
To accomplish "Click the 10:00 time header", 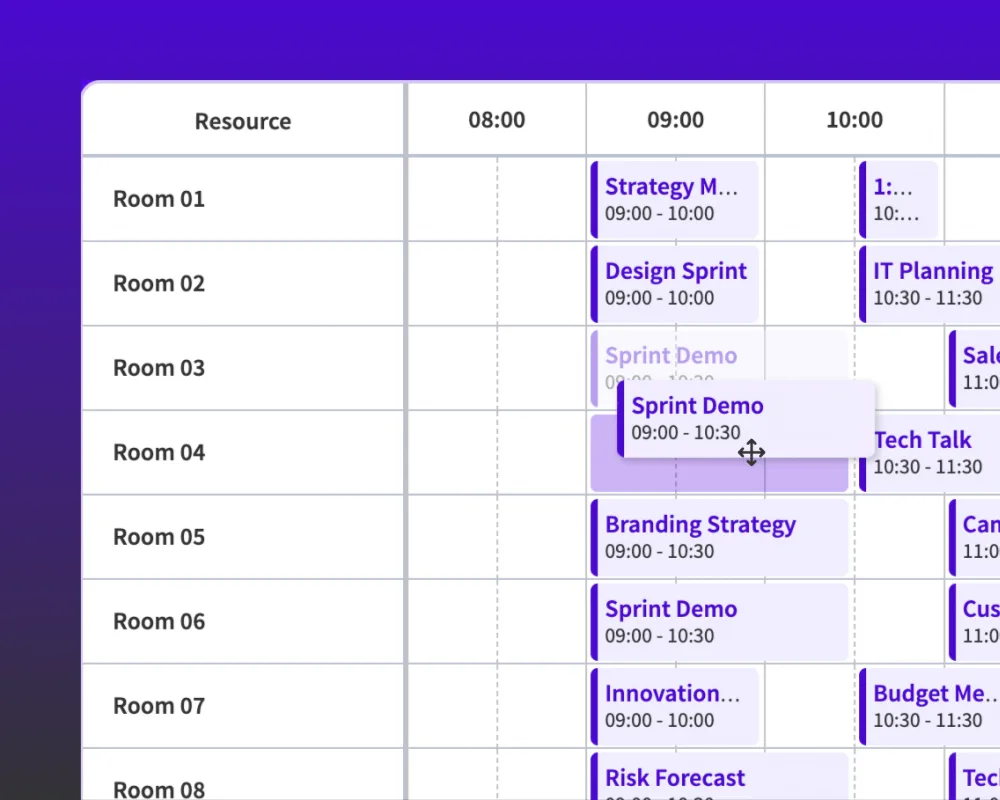I will 854,119.
